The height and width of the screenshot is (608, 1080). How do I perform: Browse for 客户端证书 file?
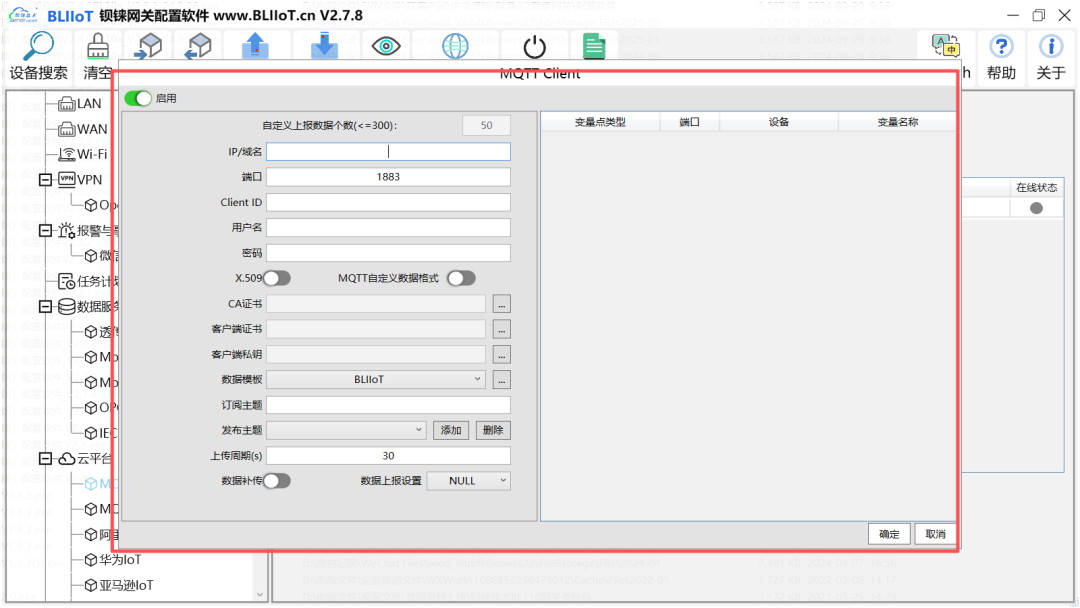(x=501, y=329)
